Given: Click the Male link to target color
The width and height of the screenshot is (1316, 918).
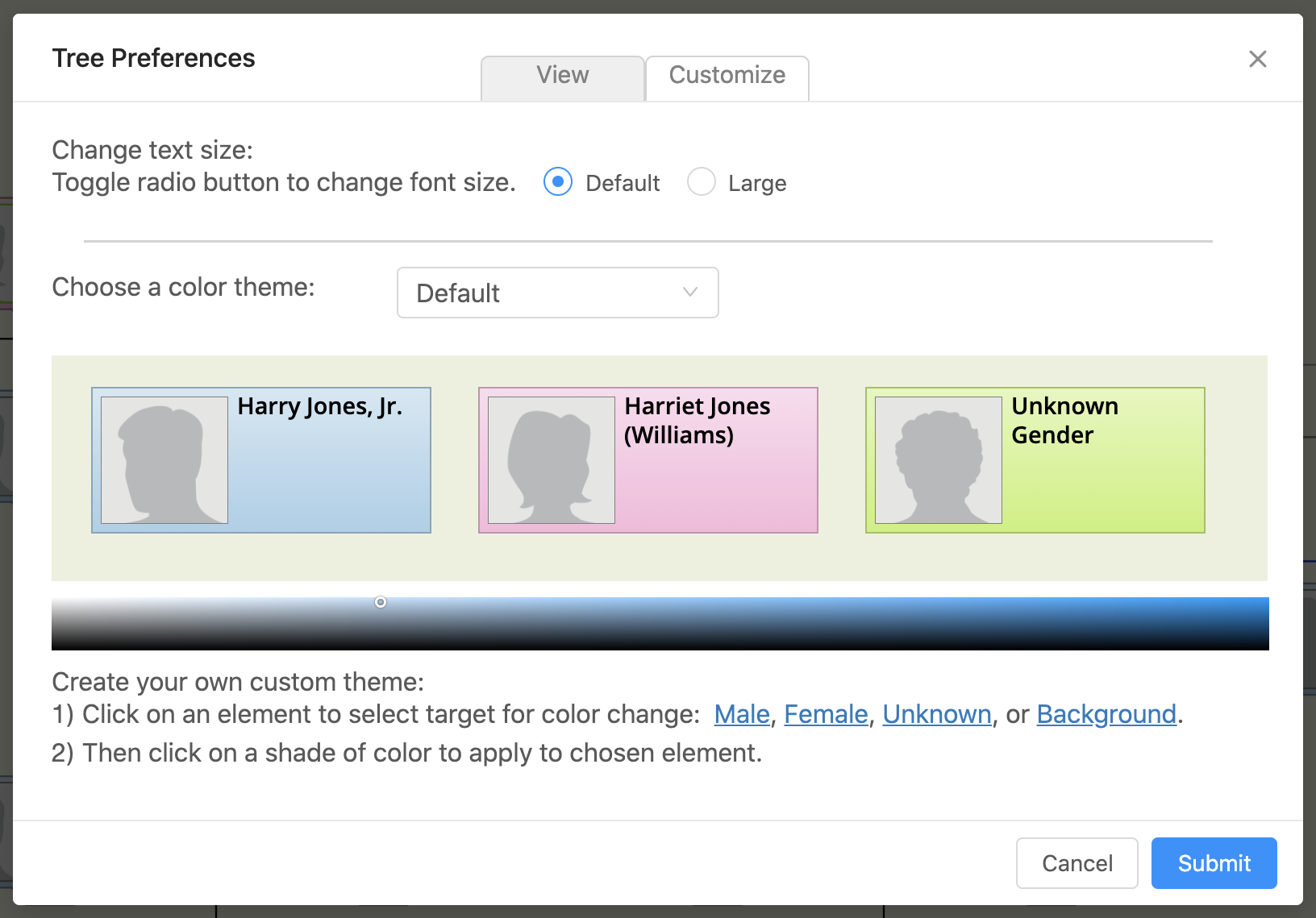Looking at the screenshot, I should [742, 714].
